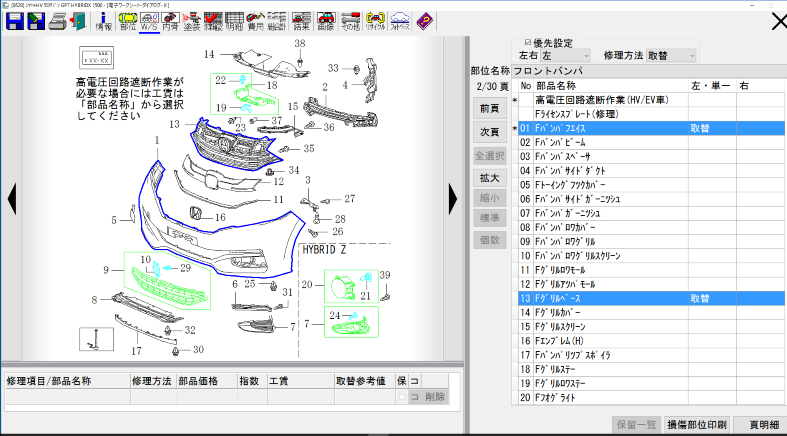Click part number 9 label in diagram
Image resolution: width=787 pixels, height=436 pixels.
coord(106,270)
